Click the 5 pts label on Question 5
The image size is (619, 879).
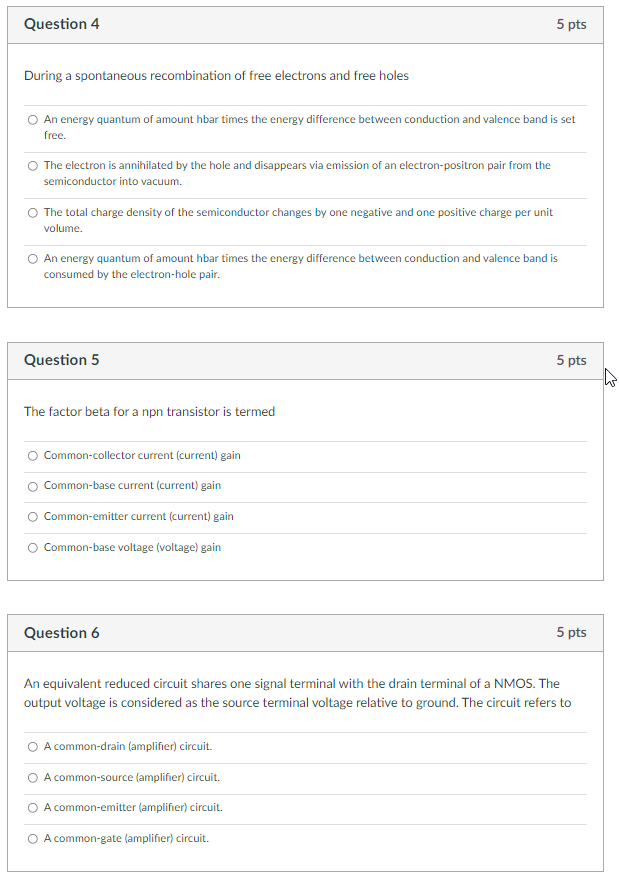[571, 360]
